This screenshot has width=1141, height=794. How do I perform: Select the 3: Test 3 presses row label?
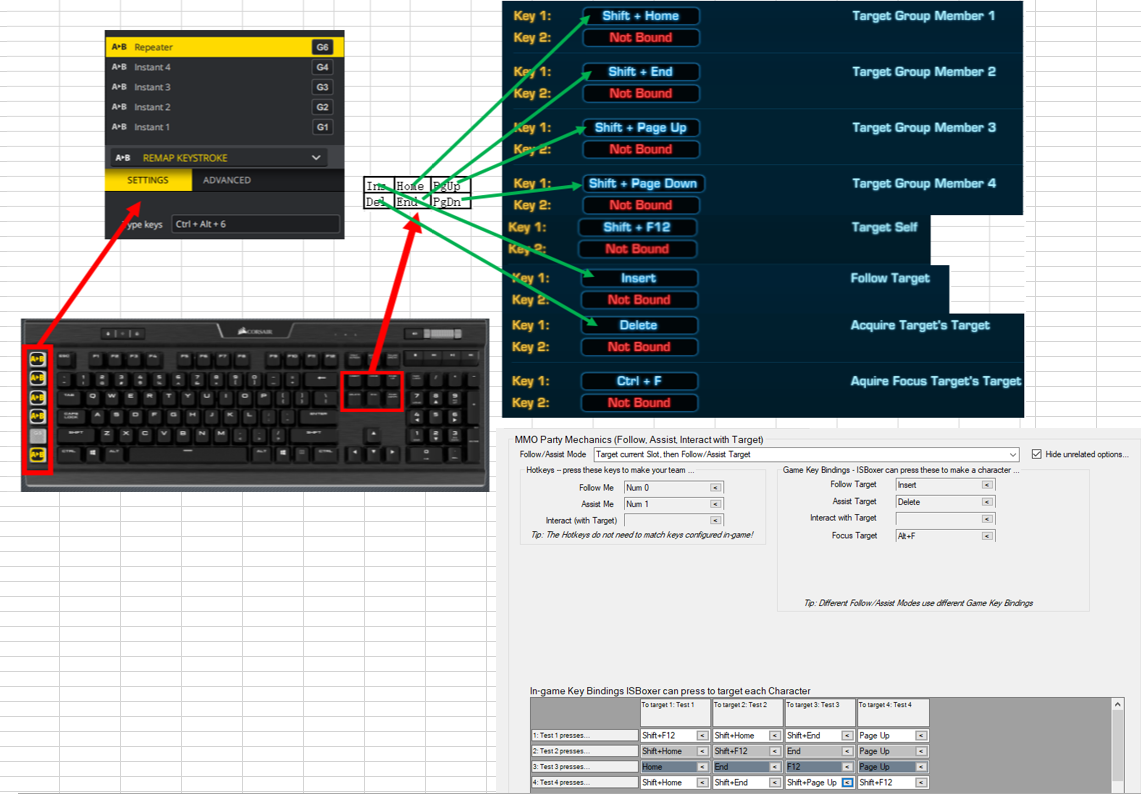tap(585, 767)
